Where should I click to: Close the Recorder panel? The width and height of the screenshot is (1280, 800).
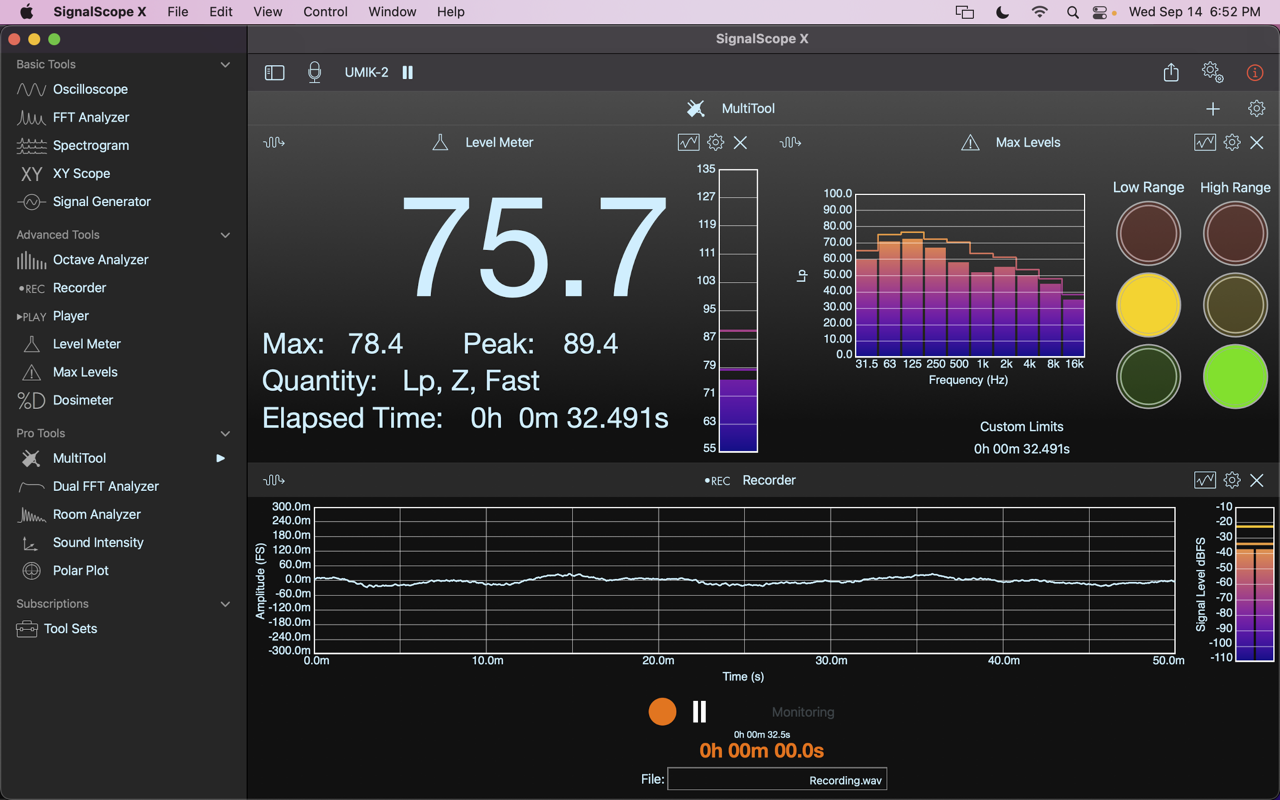[1257, 480]
